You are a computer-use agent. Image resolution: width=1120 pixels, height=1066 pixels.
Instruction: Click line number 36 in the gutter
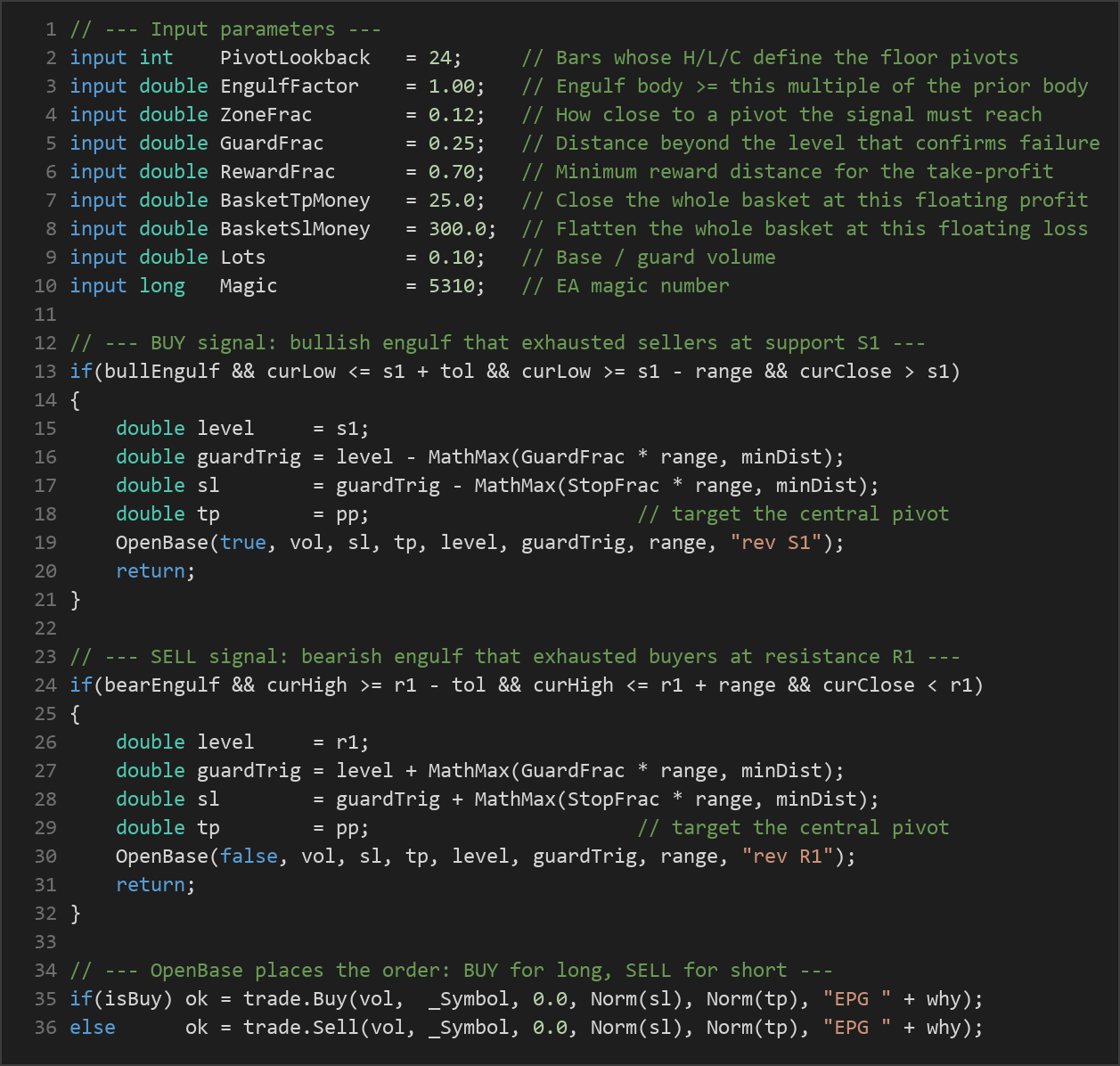[x=45, y=1027]
